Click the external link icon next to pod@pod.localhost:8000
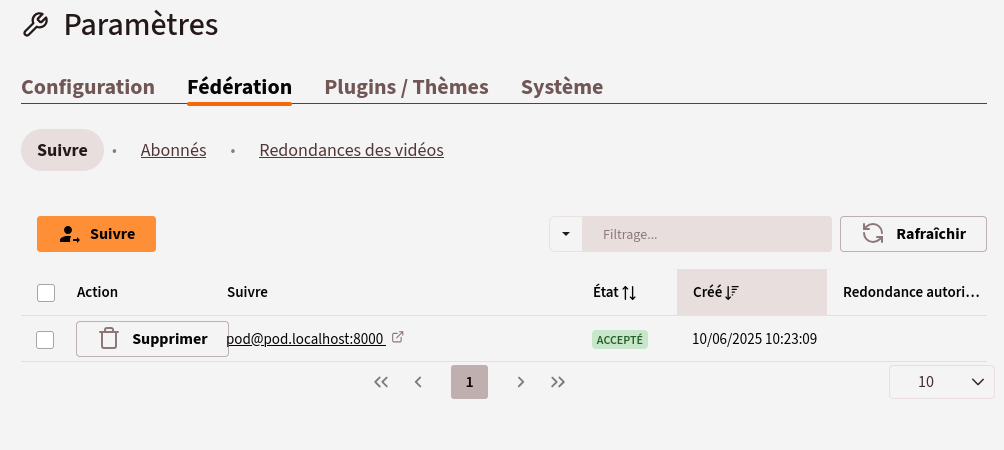The image size is (1004, 450). coord(398,337)
